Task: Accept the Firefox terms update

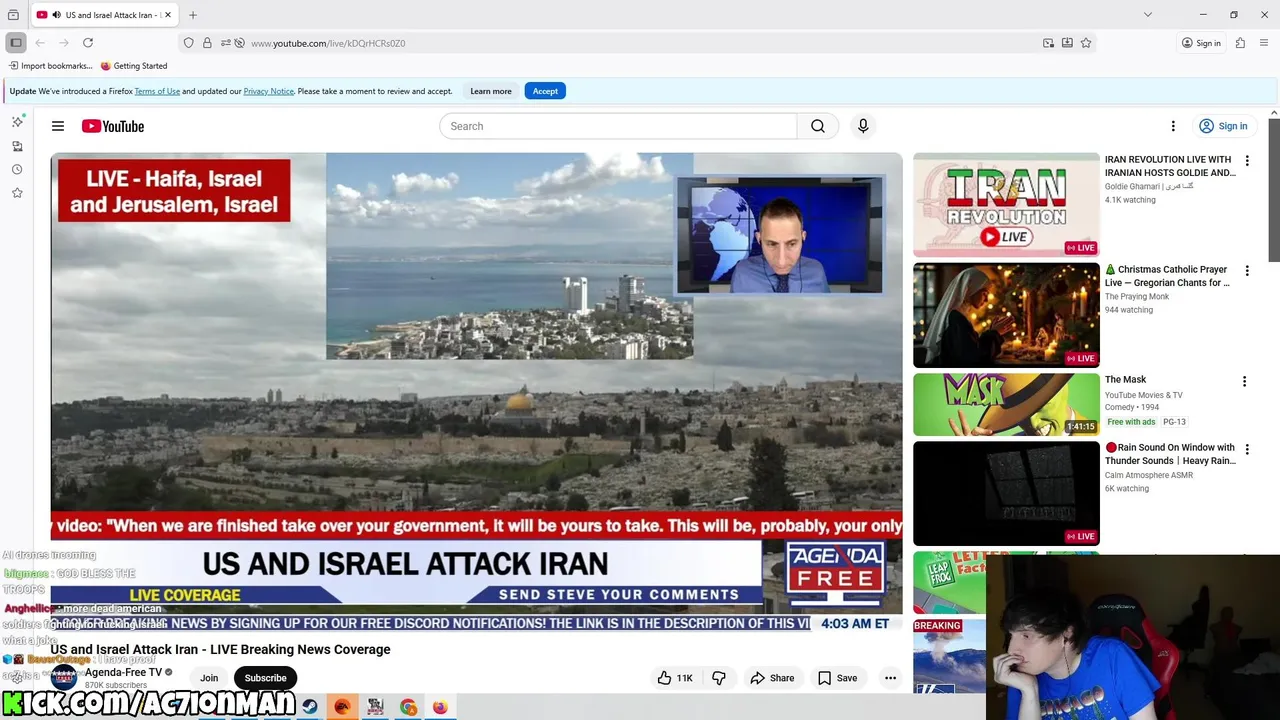Action: [545, 91]
